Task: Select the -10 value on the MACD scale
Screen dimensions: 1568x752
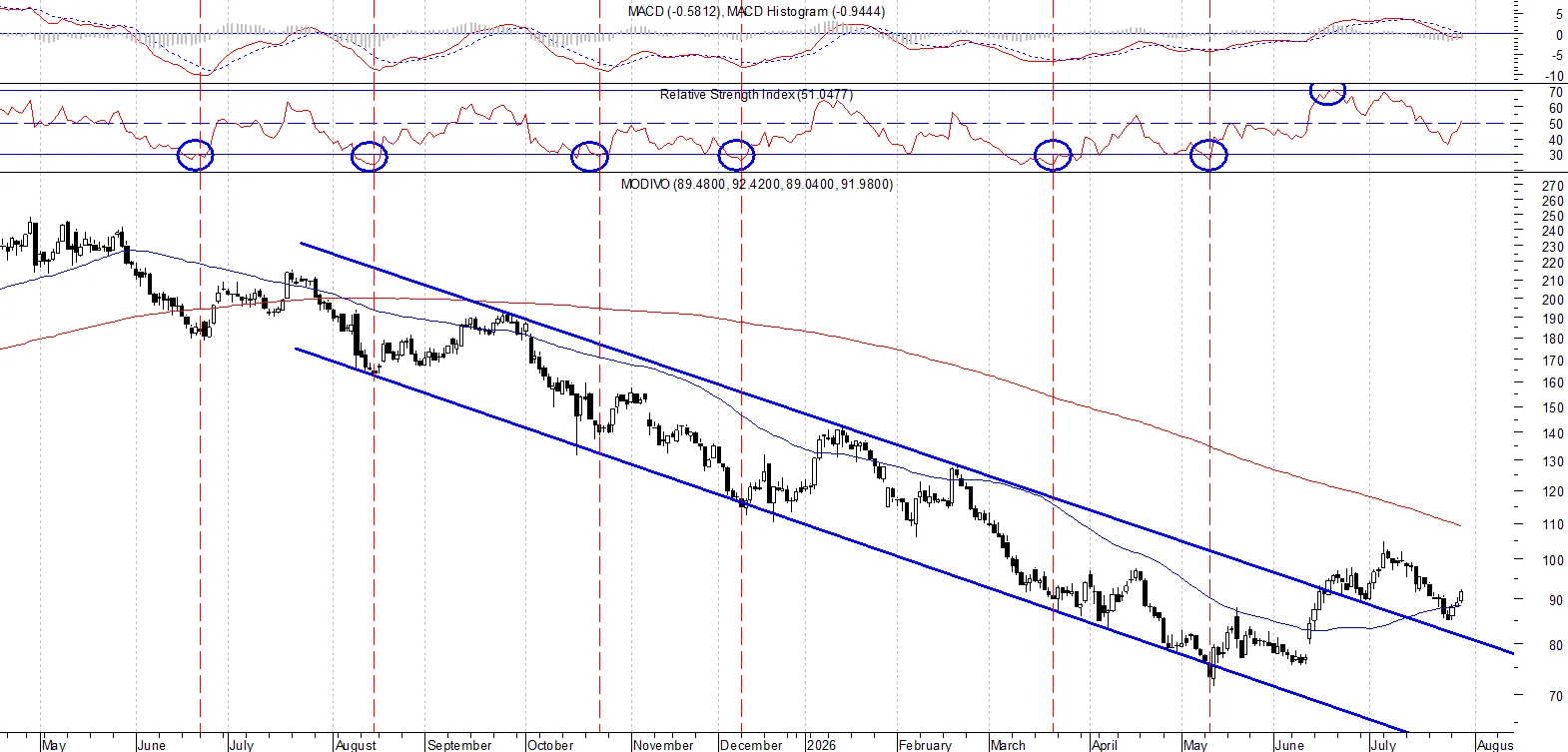Action: pyautogui.click(x=1554, y=76)
